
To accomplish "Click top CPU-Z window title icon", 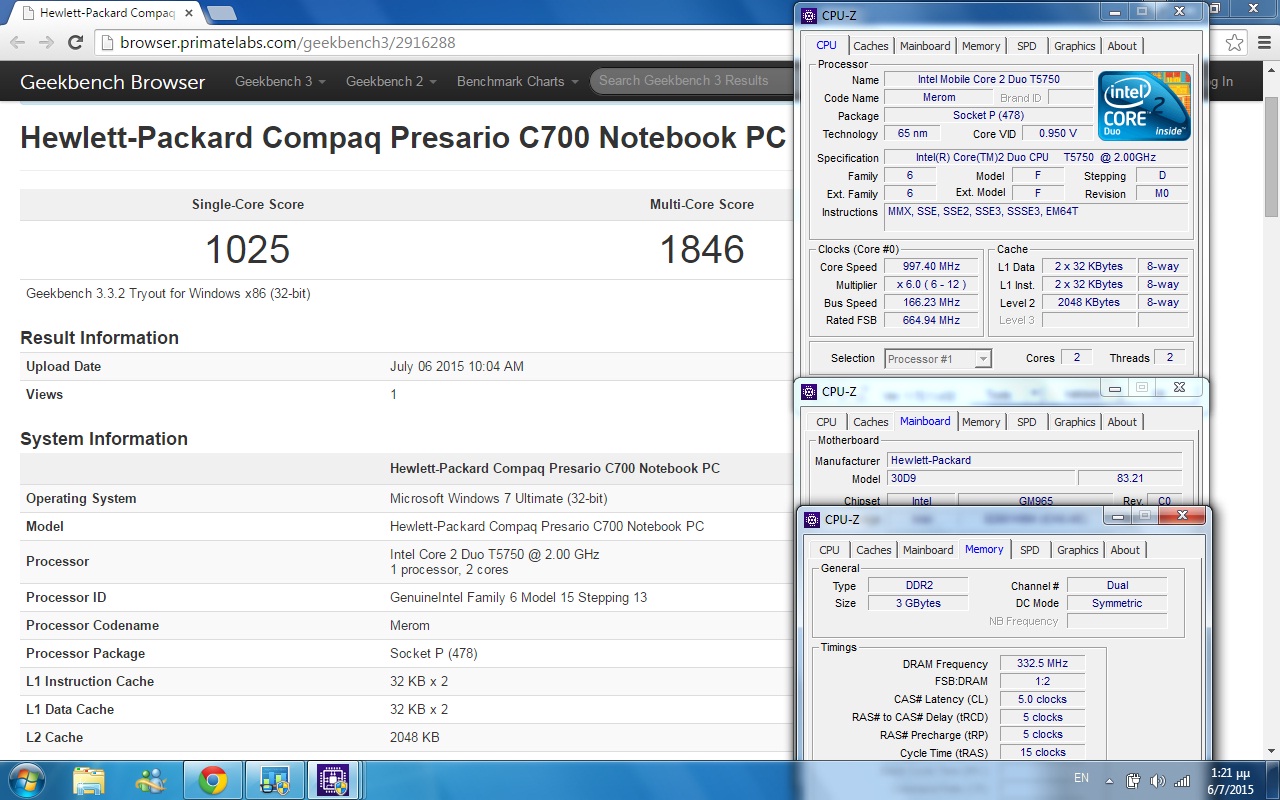I will coord(808,15).
